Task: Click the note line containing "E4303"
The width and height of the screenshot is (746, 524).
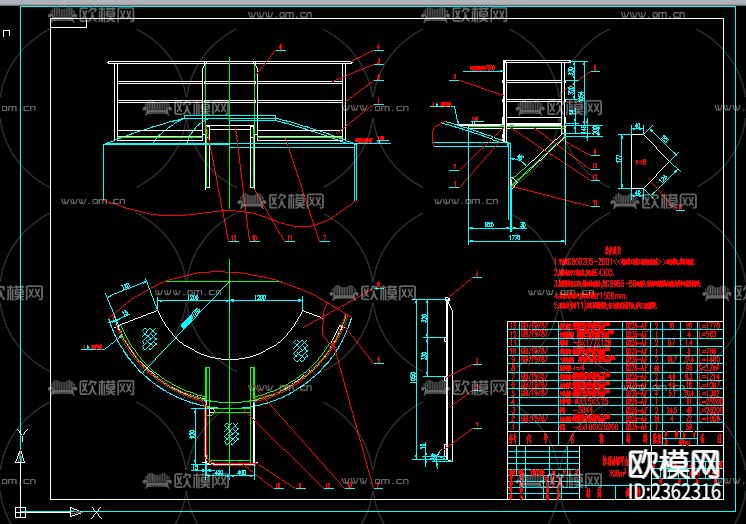Action: pos(584,273)
